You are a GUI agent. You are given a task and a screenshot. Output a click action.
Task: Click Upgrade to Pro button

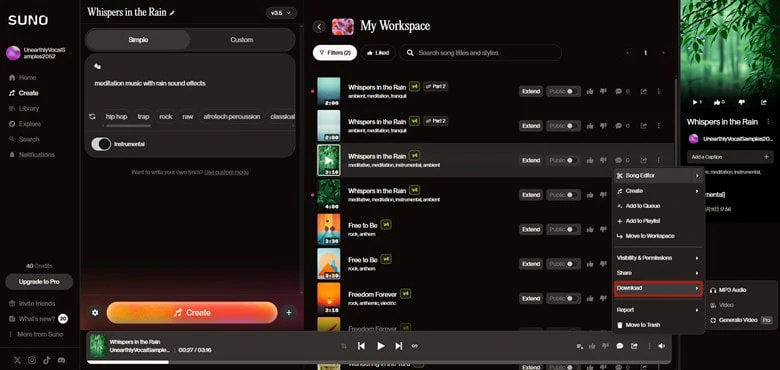(x=39, y=281)
